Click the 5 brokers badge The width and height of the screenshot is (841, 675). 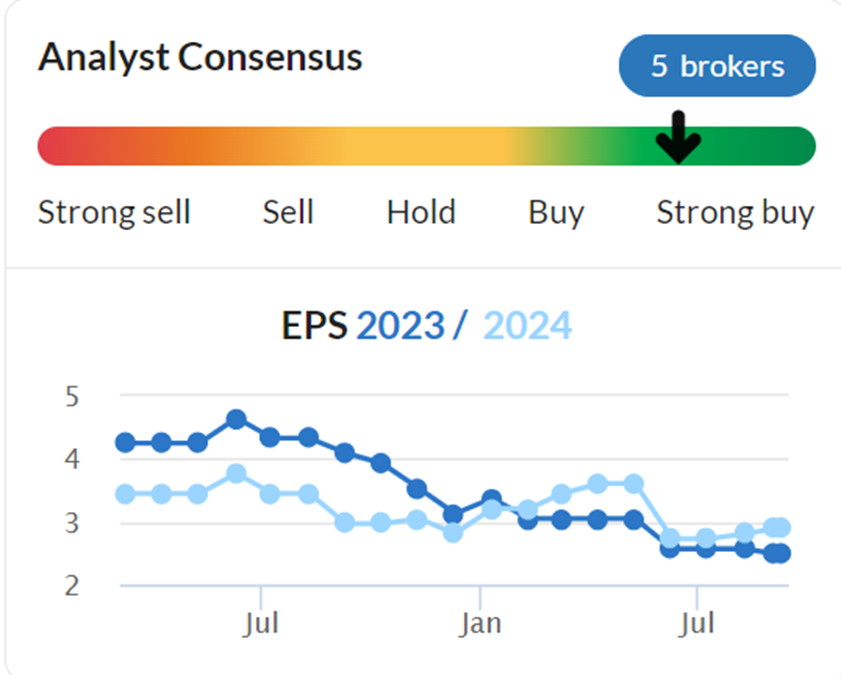tap(717, 66)
